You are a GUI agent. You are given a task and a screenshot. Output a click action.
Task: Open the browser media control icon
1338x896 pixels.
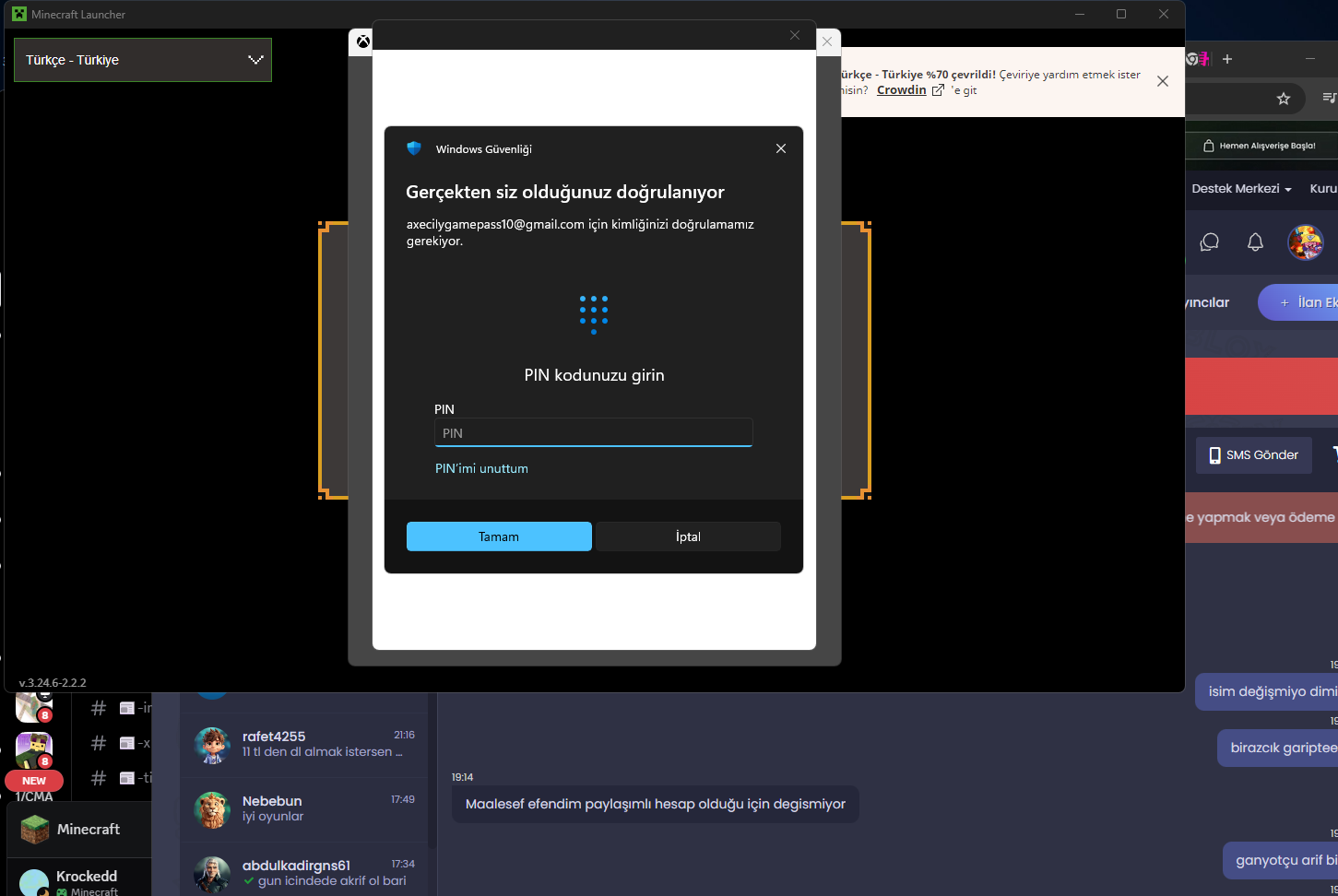tap(1330, 98)
